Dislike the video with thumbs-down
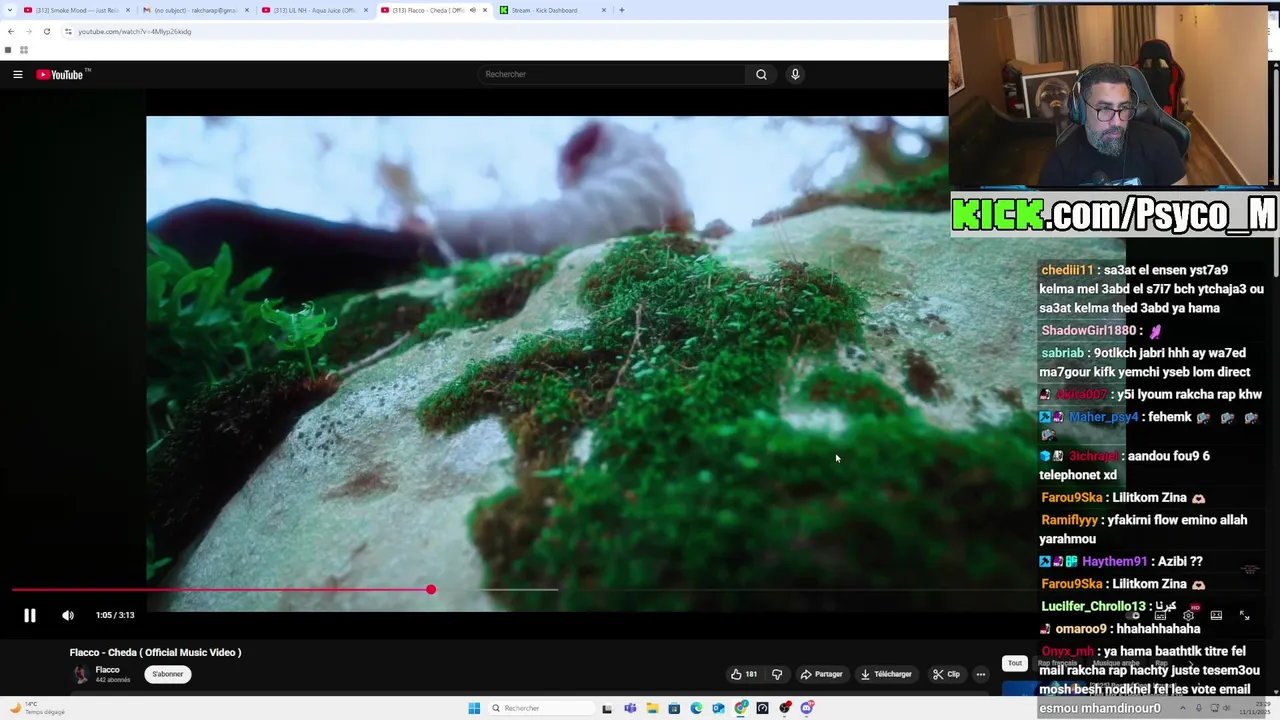Image resolution: width=1280 pixels, height=720 pixels. [x=776, y=674]
